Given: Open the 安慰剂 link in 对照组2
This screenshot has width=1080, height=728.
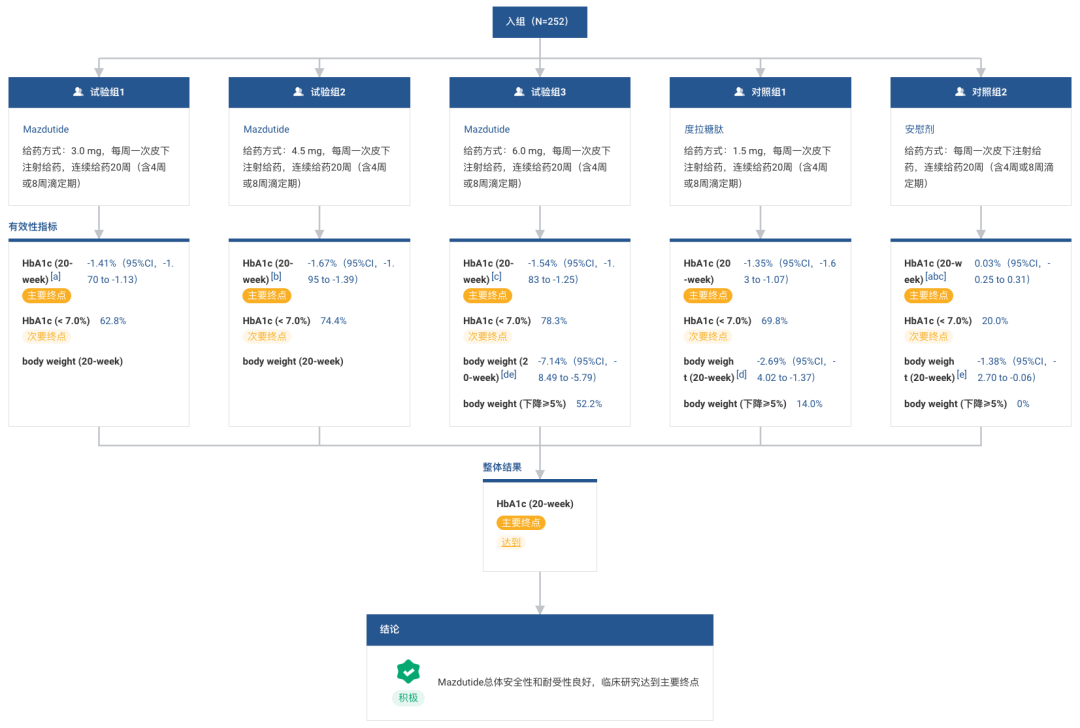Looking at the screenshot, I should tap(920, 129).
